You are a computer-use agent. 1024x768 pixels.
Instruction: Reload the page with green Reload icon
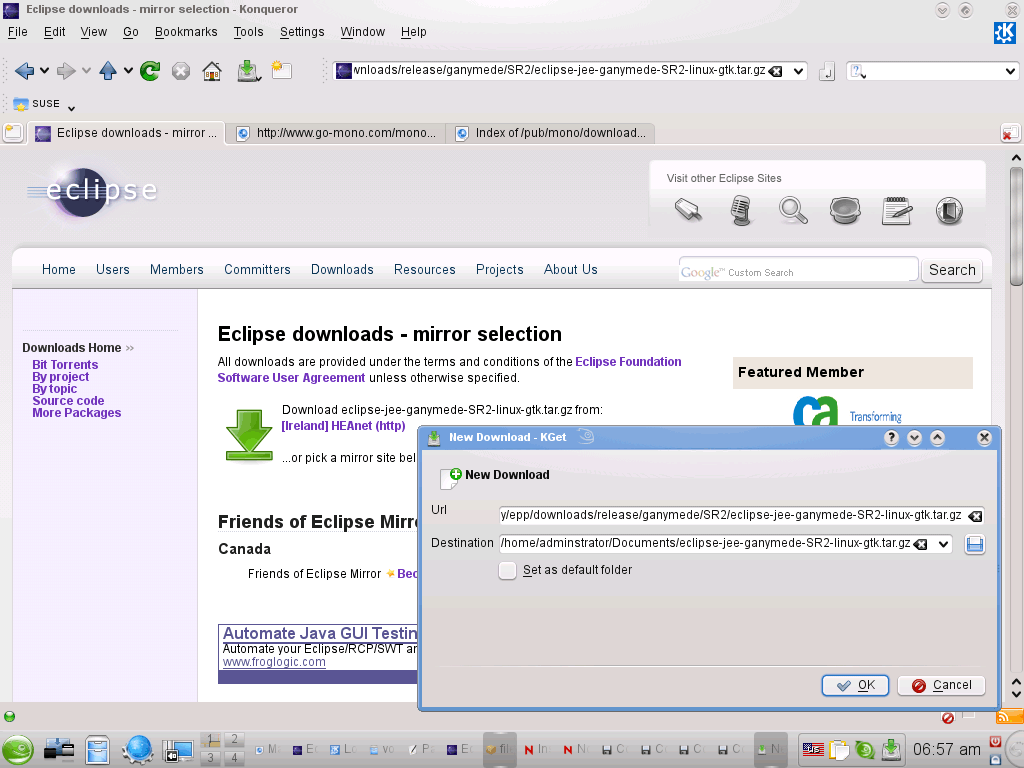(150, 71)
